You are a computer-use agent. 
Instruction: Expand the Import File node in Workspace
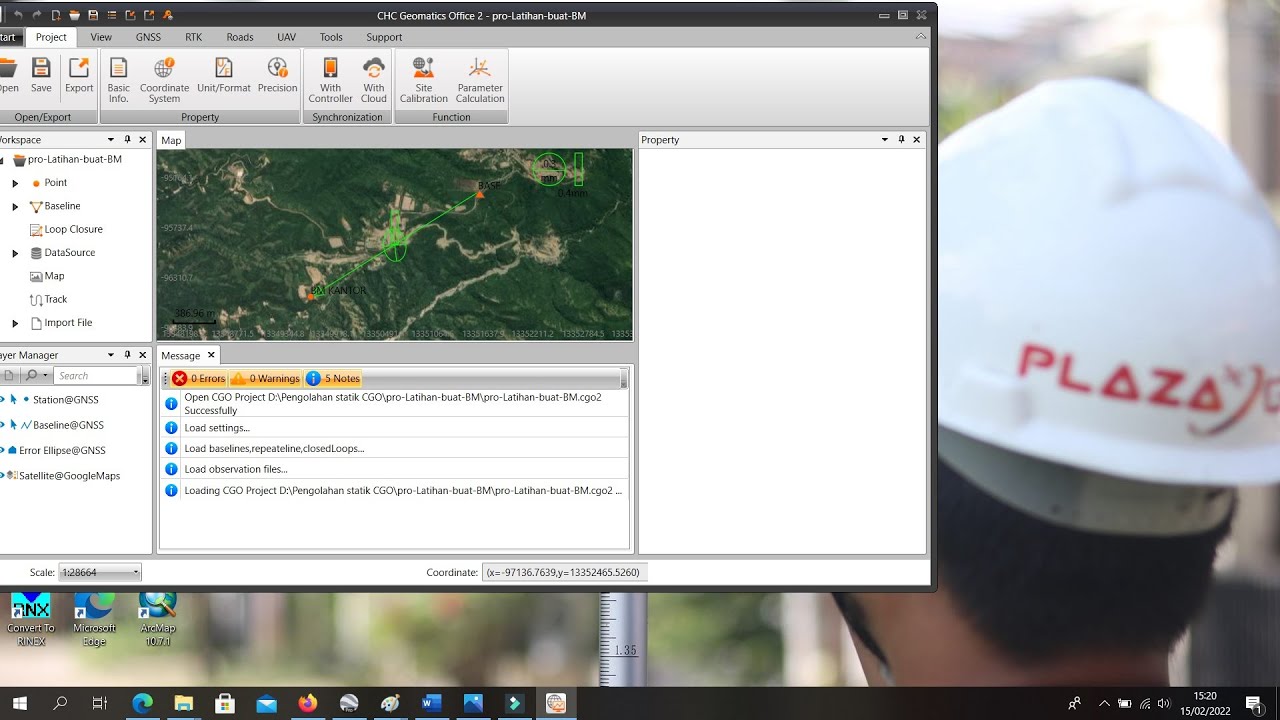pos(15,323)
